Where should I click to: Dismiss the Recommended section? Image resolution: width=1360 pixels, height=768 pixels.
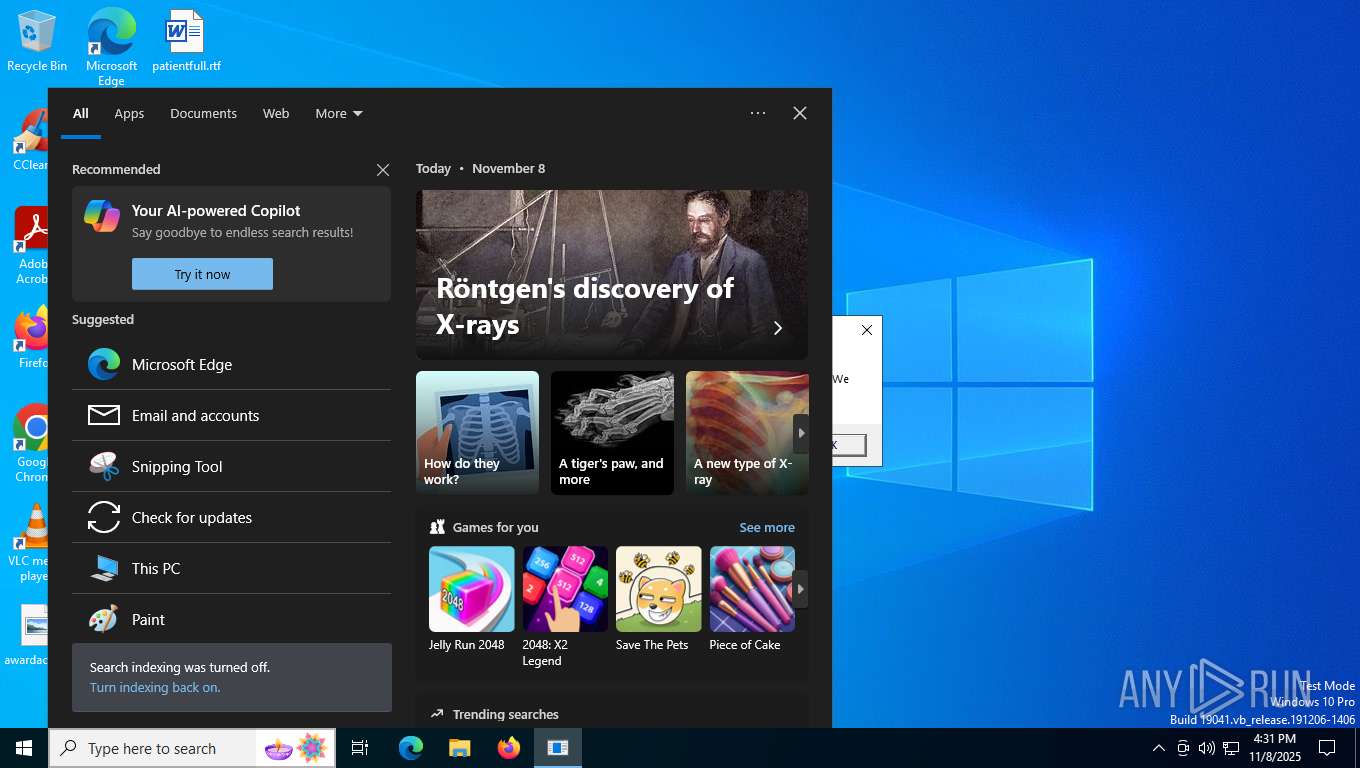coord(383,170)
